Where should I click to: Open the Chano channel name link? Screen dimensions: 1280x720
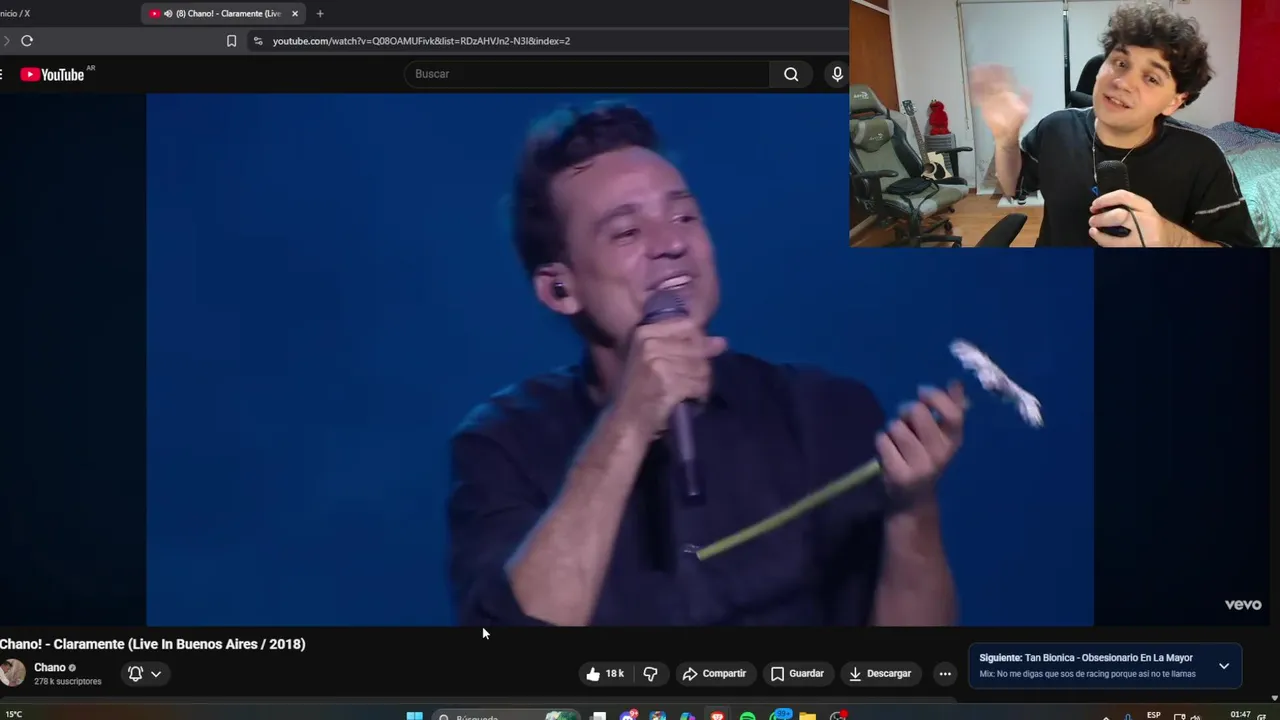click(50, 667)
